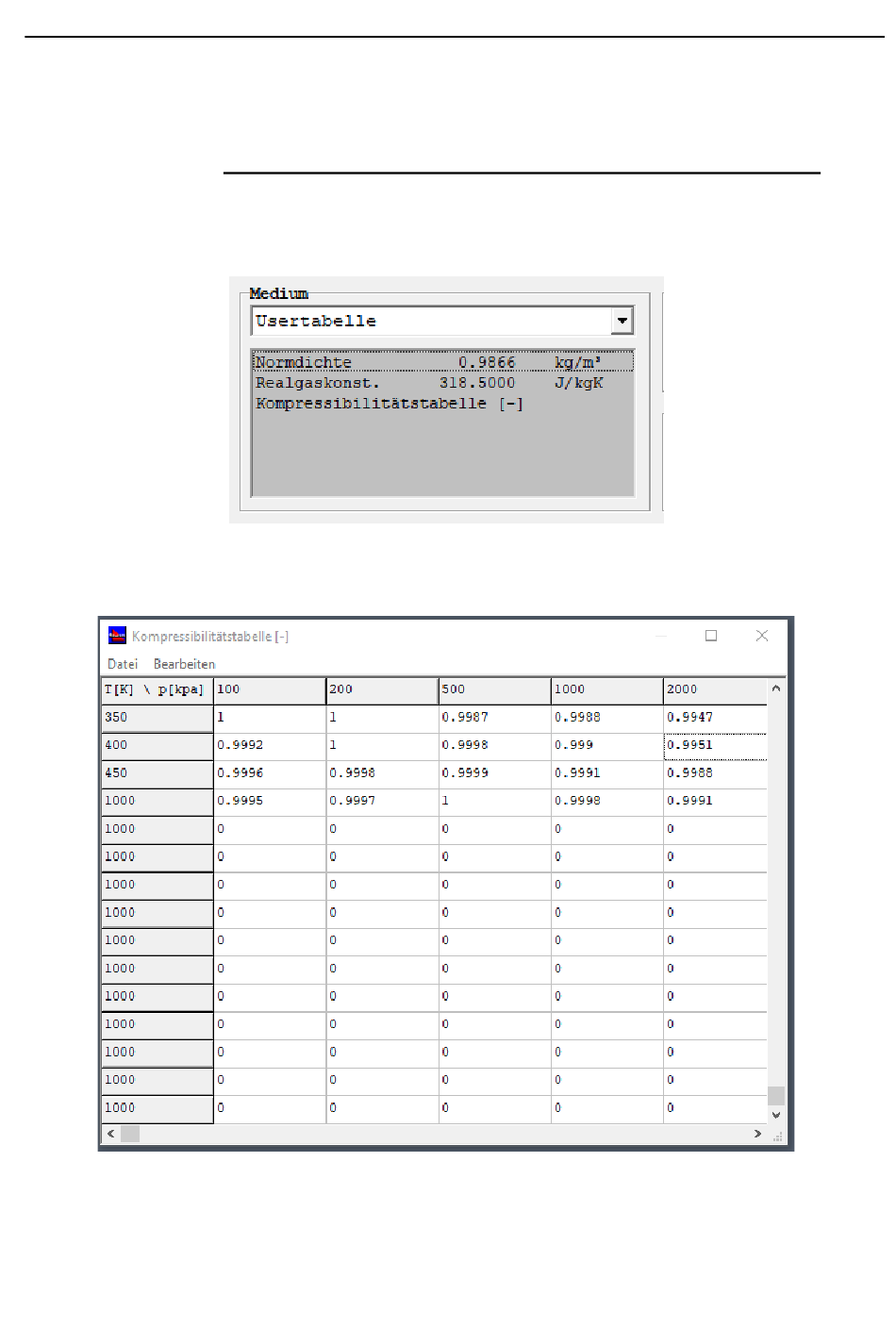Image resolution: width=896 pixels, height=1344 pixels.
Task: Click cell with value 0.999
Action: 606,746
